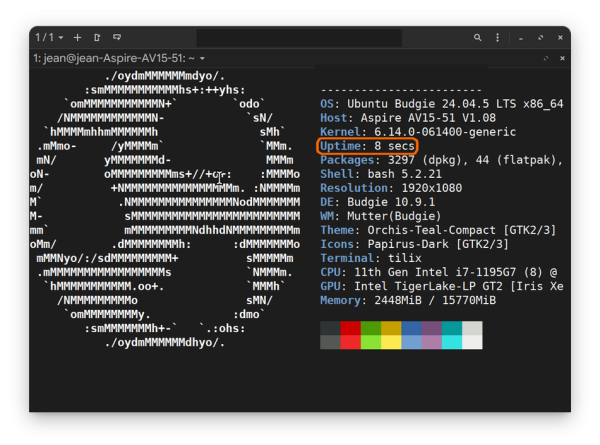Open the jean@jean-Aspire-AV15-51 terminal title dropdown
Screen dimensions: 600x445
click(x=119, y=58)
